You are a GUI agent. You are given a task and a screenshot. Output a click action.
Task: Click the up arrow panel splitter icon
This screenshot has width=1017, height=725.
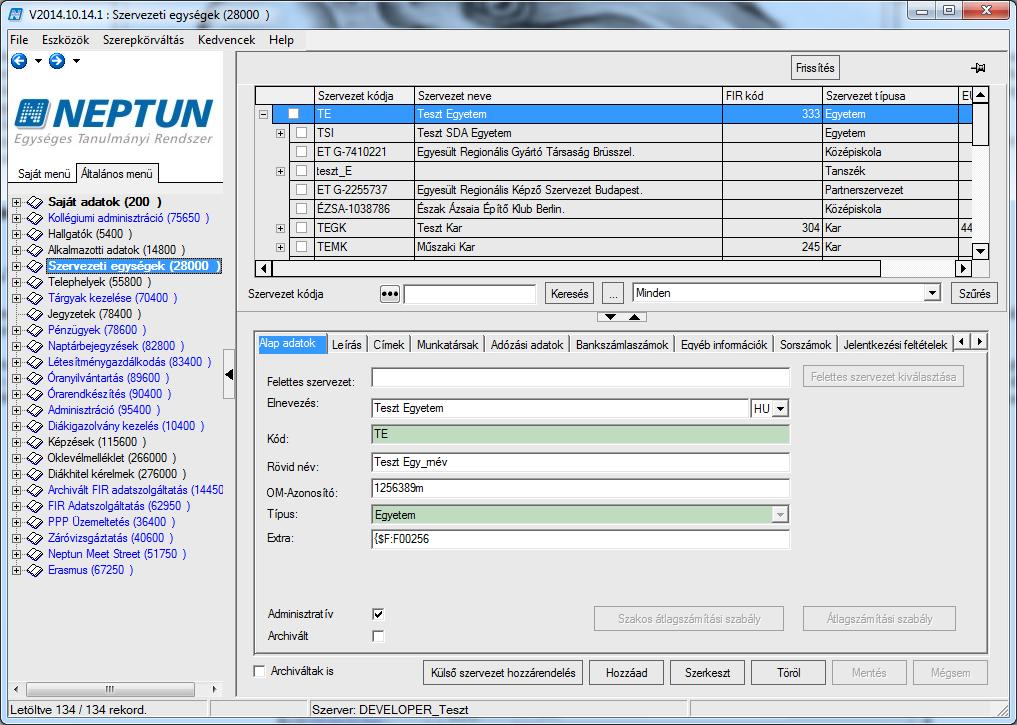[634, 317]
